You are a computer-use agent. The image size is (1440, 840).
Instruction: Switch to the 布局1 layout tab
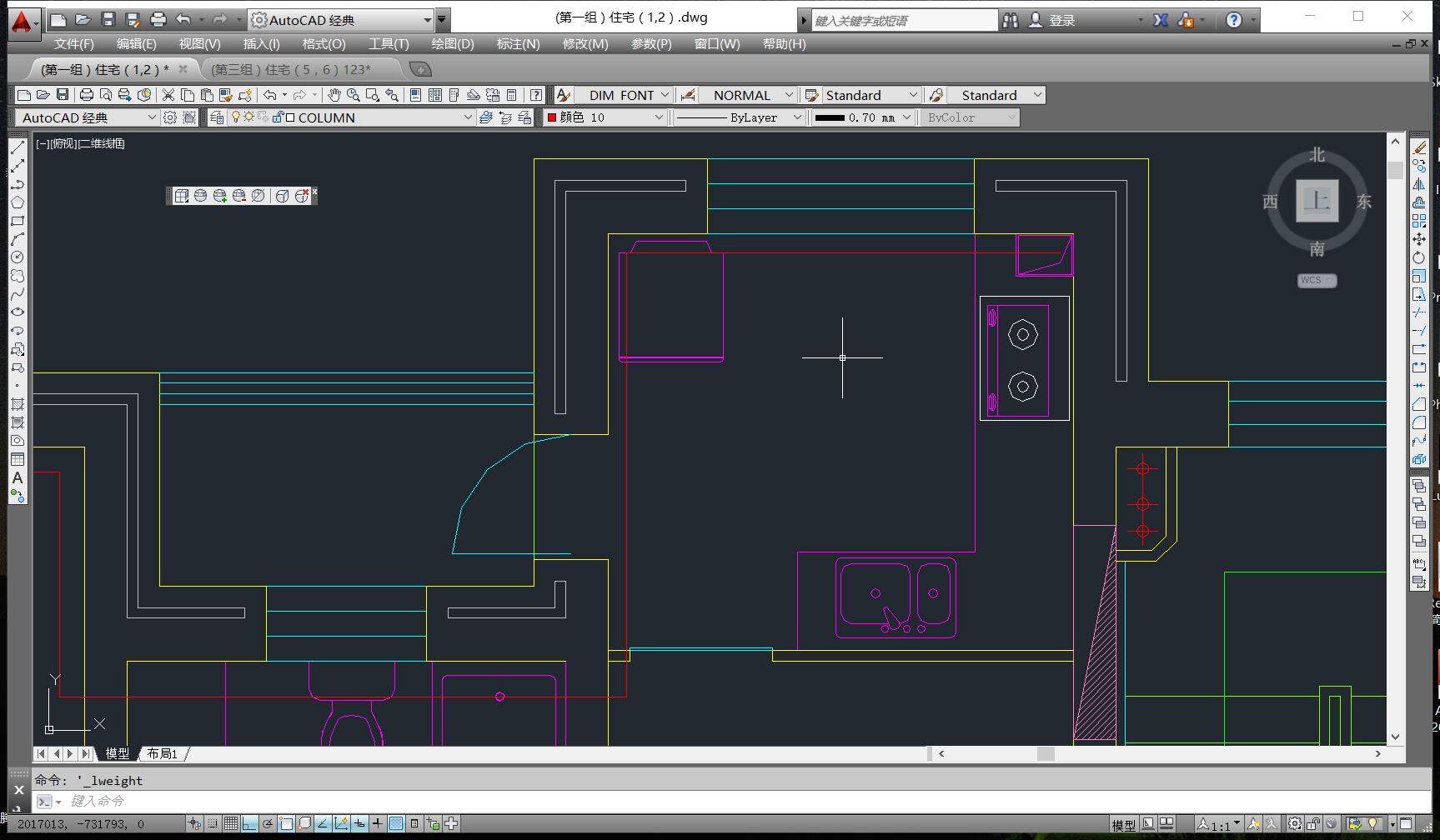coord(163,753)
